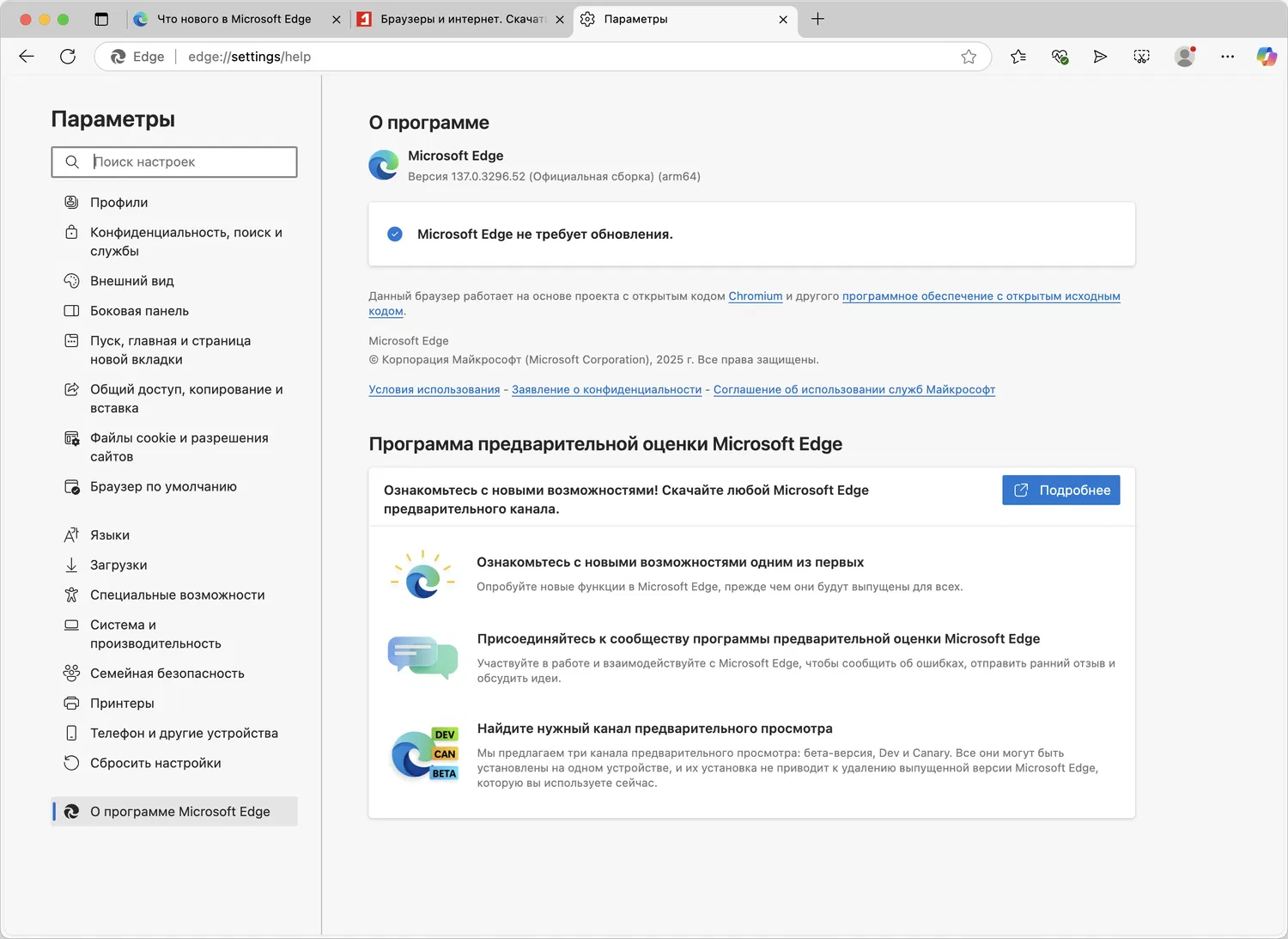The width and height of the screenshot is (1288, 939).
Task: Open Профили settings section
Action: 174,203
